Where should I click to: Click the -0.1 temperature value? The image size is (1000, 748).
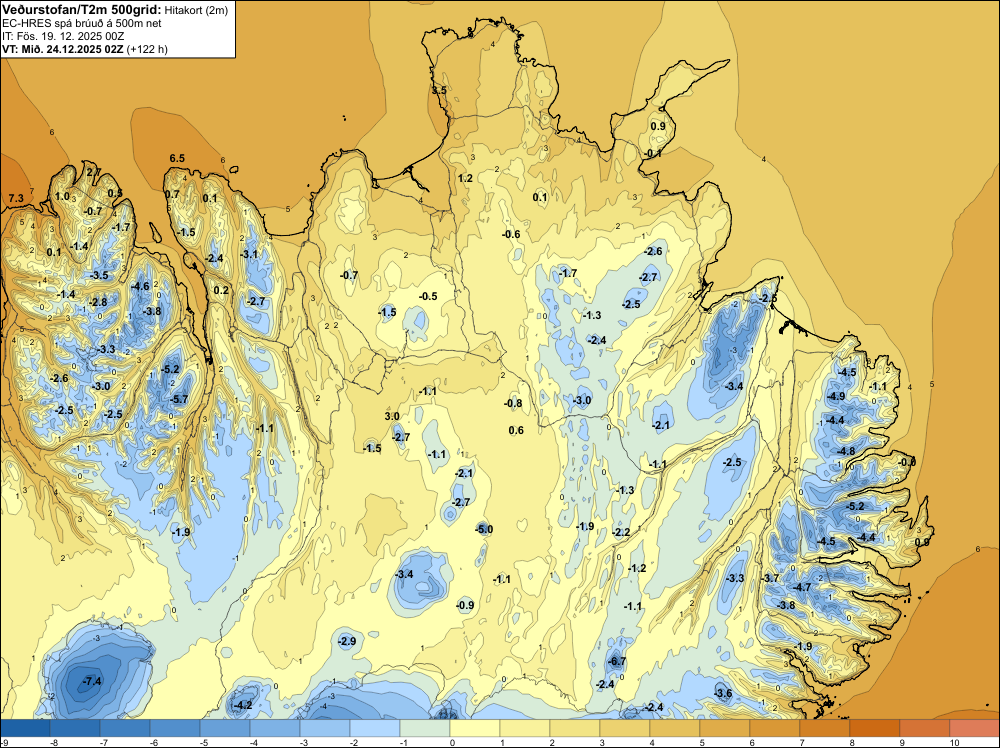pyautogui.click(x=652, y=153)
